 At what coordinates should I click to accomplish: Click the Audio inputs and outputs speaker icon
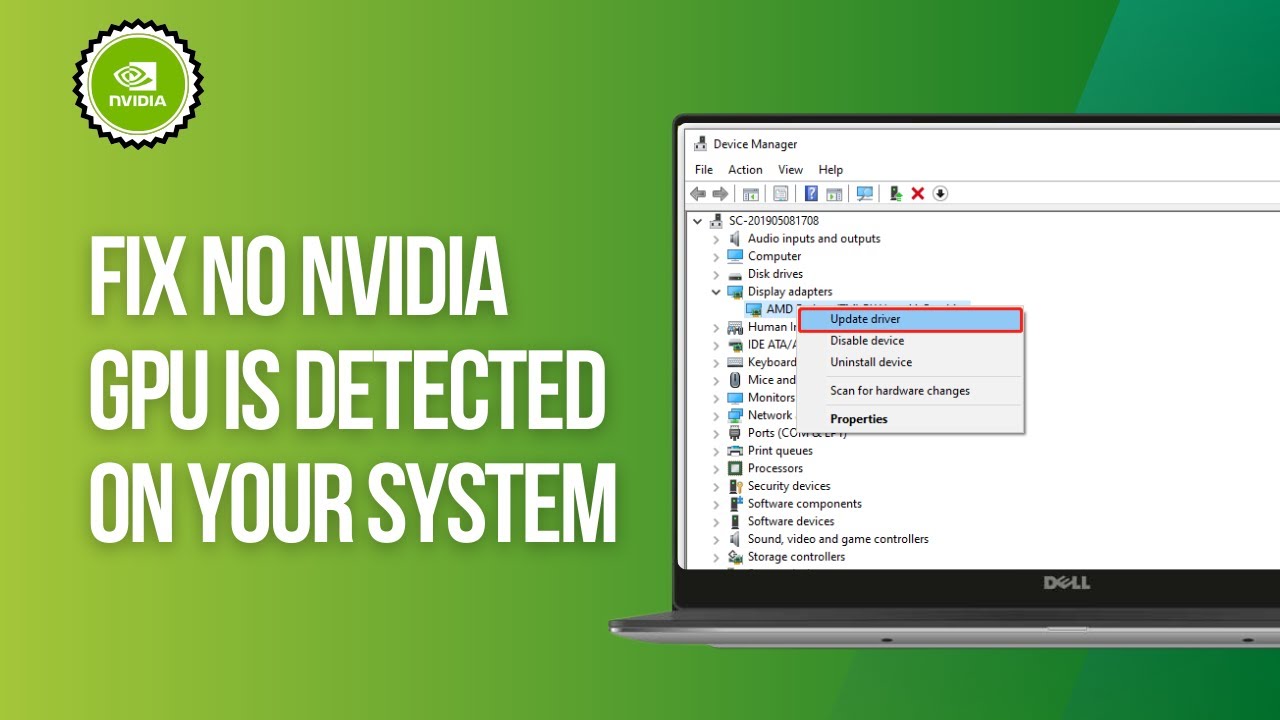click(x=735, y=239)
